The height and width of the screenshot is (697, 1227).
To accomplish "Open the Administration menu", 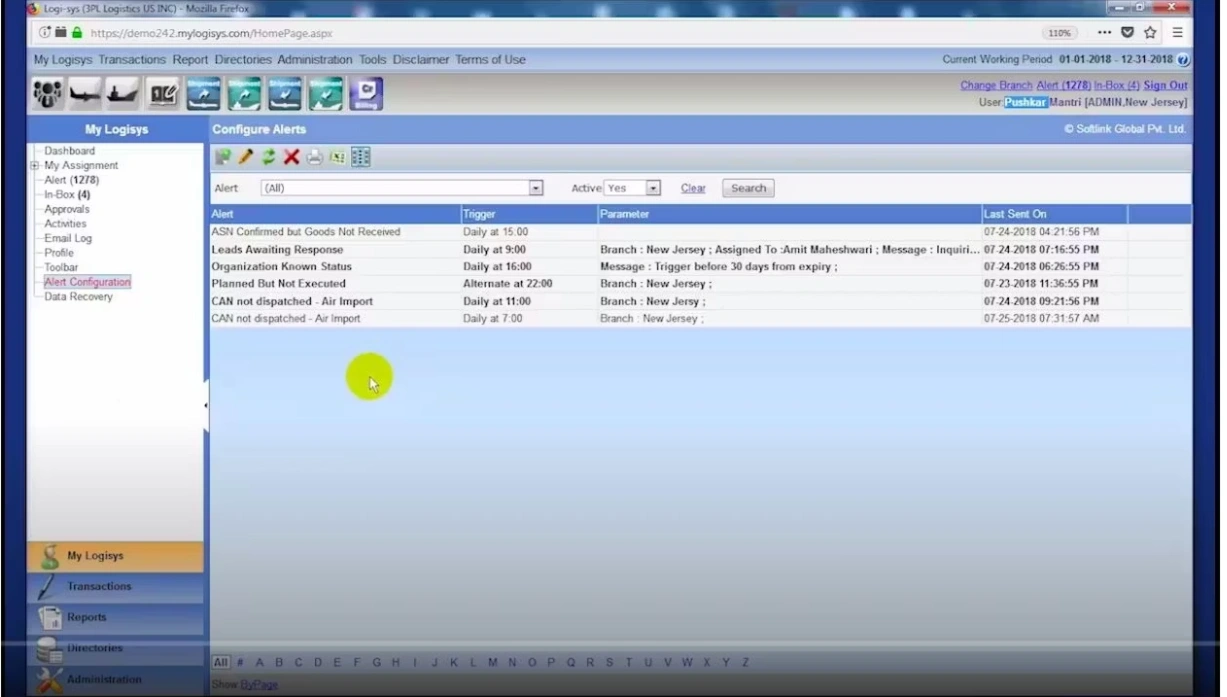I will (315, 59).
